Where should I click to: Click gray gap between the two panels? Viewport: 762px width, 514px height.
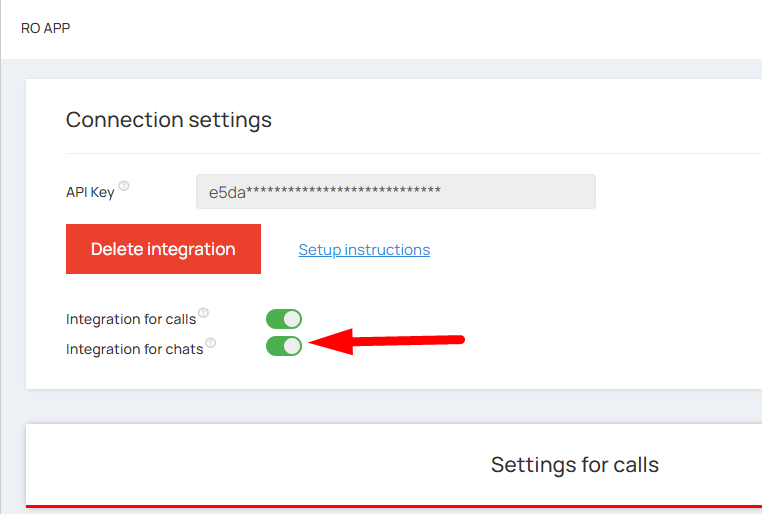pyautogui.click(x=400, y=406)
